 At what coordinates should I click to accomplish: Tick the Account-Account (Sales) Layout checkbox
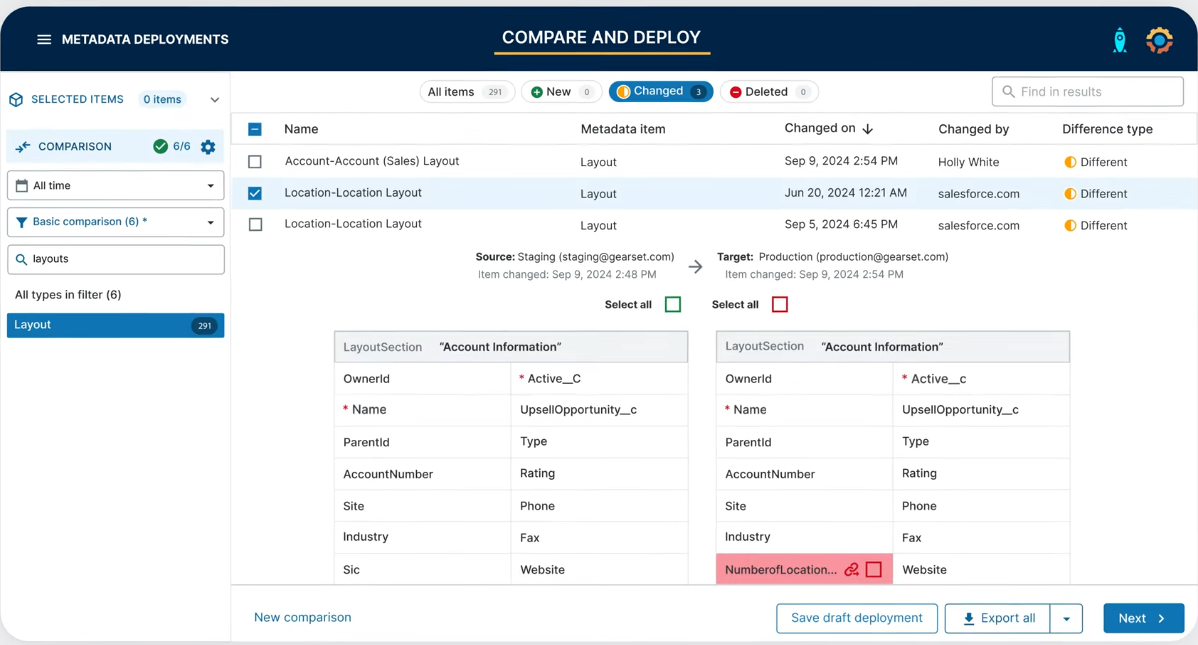[x=255, y=162]
